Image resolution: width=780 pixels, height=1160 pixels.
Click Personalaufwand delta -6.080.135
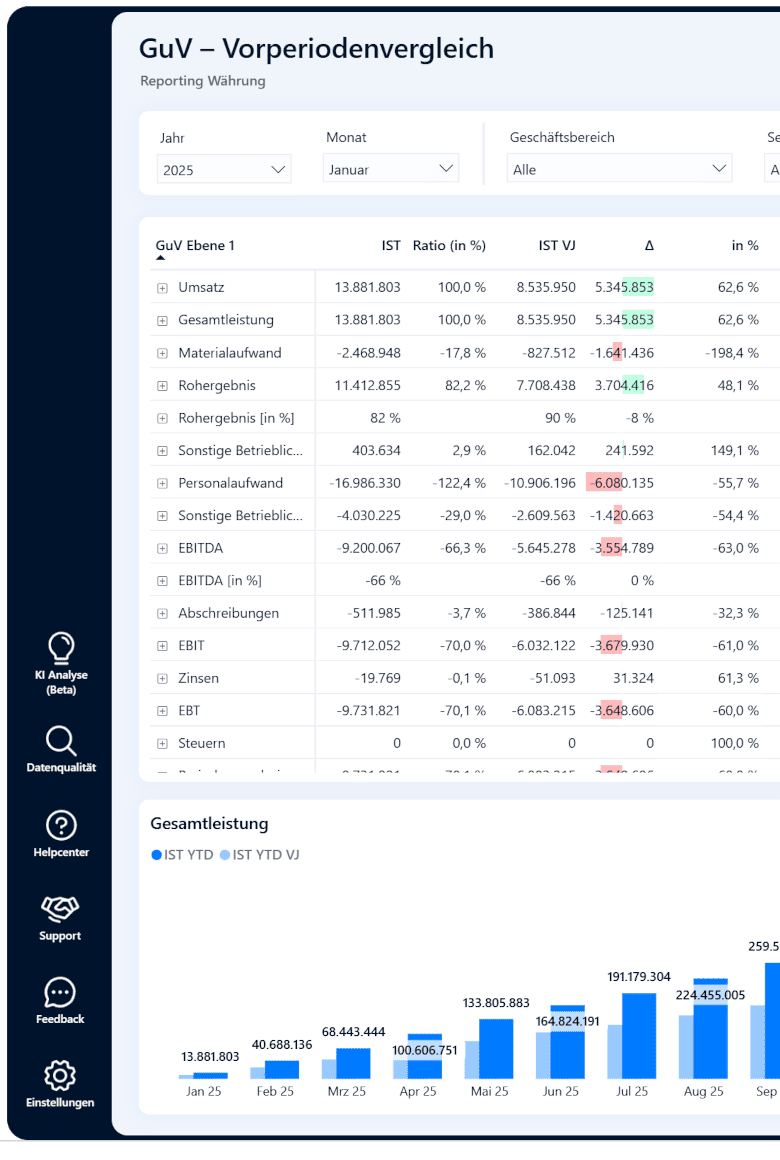pos(622,483)
